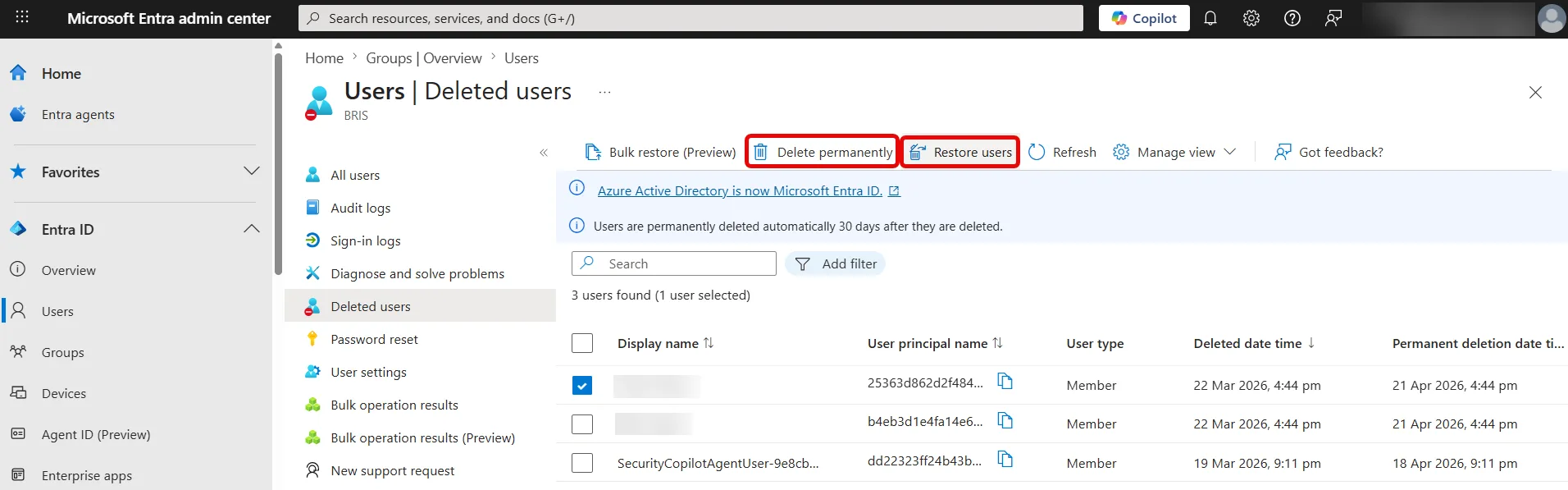Click Add filter
This screenshot has width=1568, height=490.
(836, 263)
